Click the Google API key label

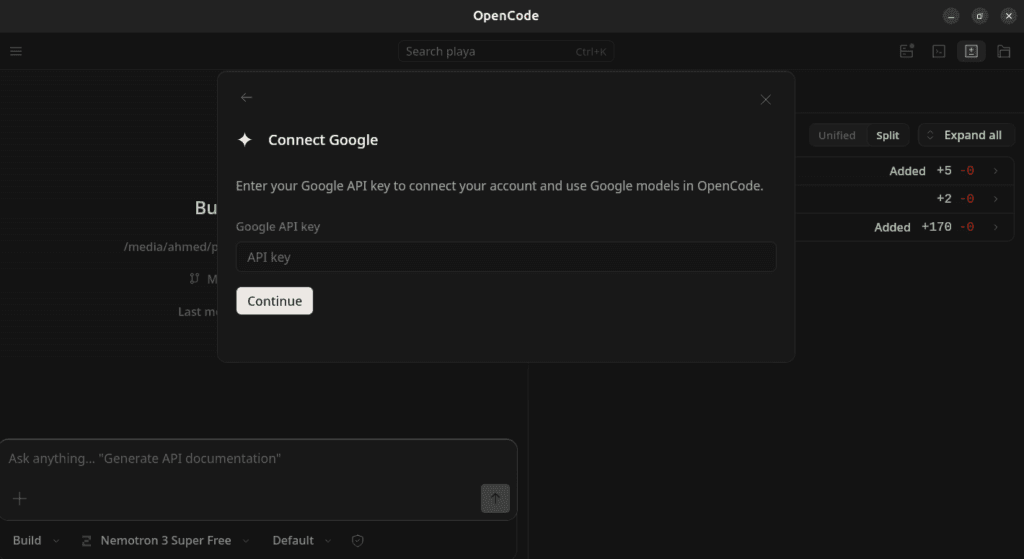(278, 227)
